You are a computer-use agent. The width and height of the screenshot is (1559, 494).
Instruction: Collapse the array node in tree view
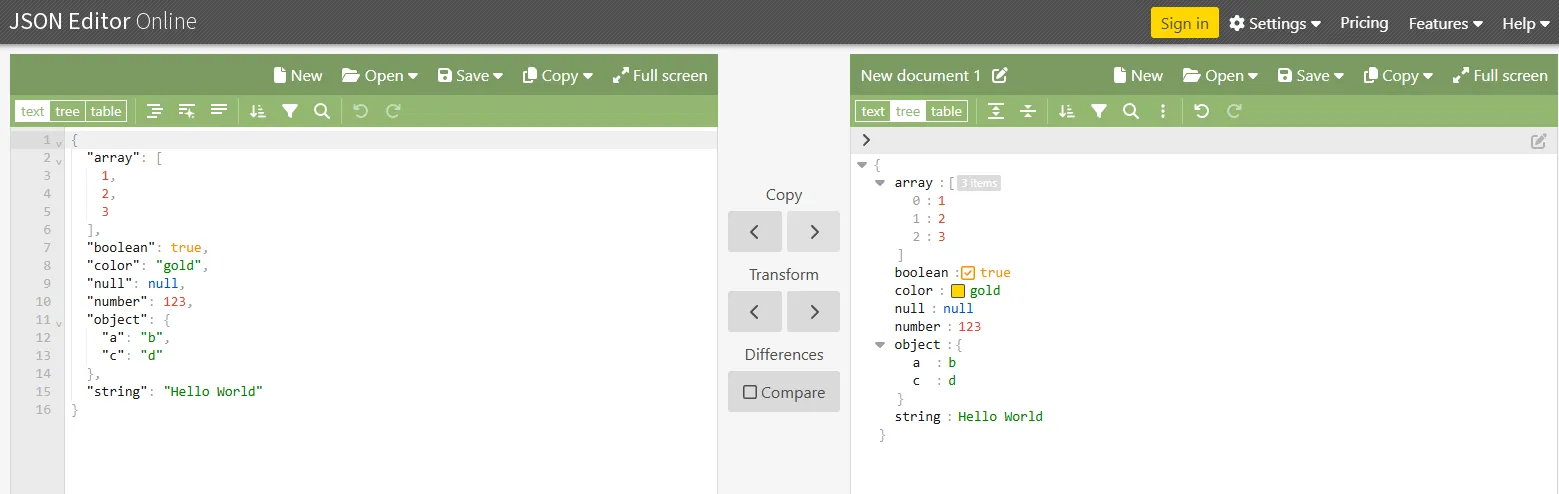coord(880,183)
